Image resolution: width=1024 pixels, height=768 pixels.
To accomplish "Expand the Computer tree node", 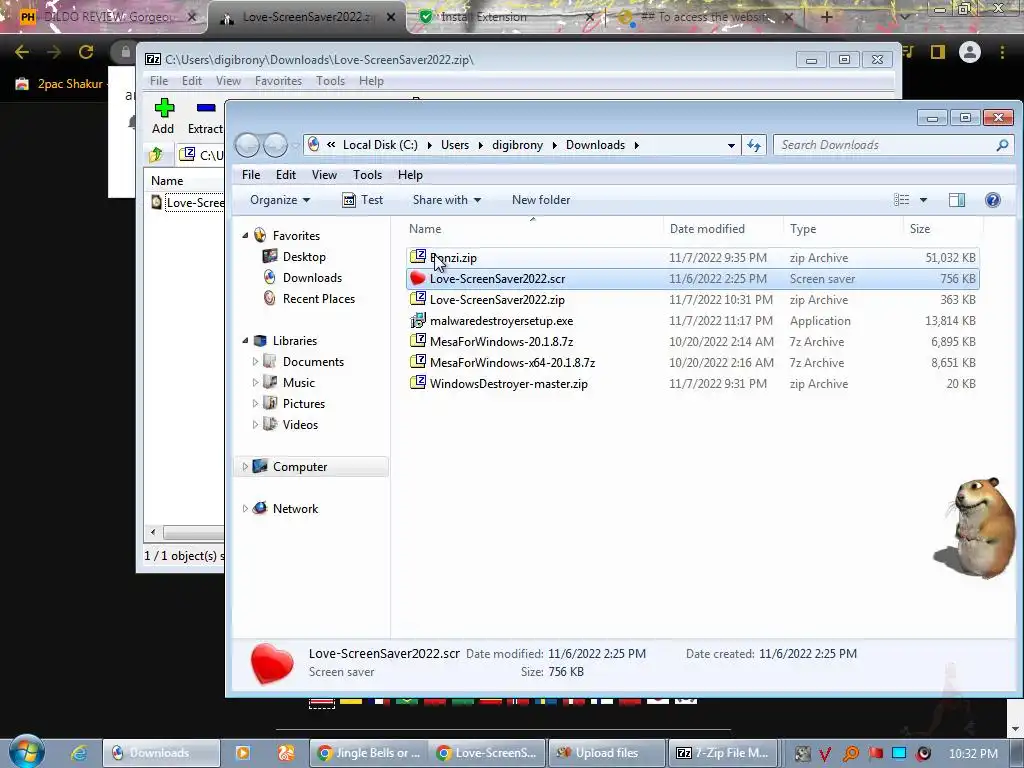I will [x=246, y=466].
